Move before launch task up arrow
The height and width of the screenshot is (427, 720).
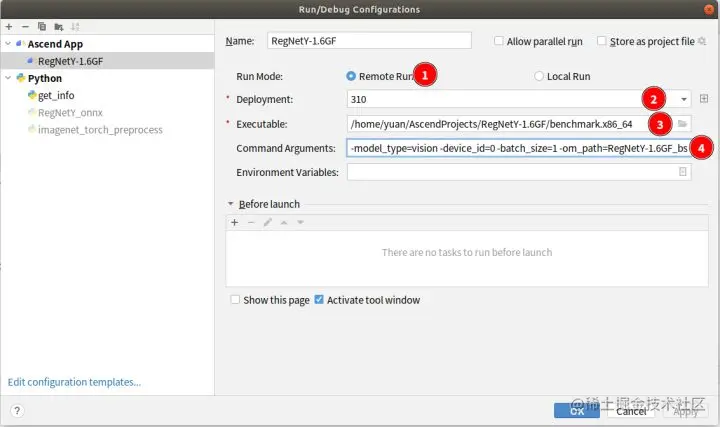284,222
